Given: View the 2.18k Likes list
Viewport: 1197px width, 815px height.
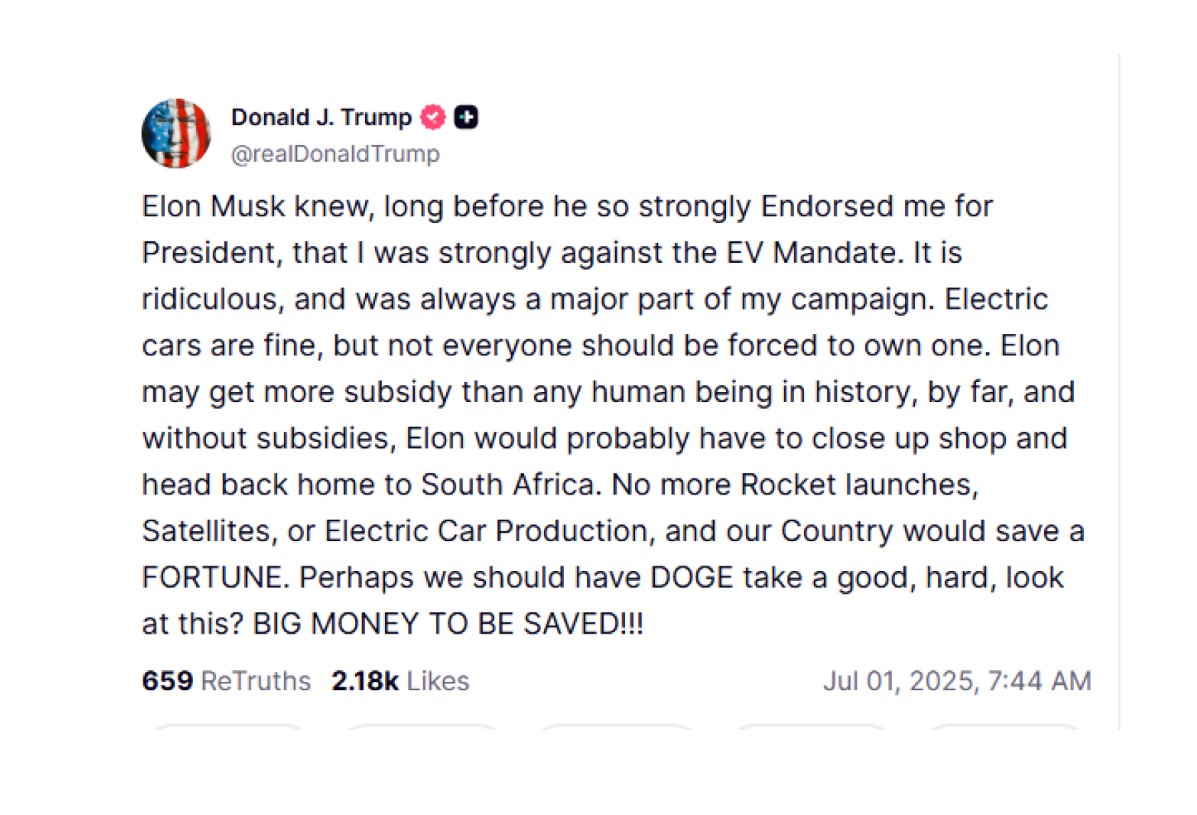Looking at the screenshot, I should pyautogui.click(x=400, y=681).
